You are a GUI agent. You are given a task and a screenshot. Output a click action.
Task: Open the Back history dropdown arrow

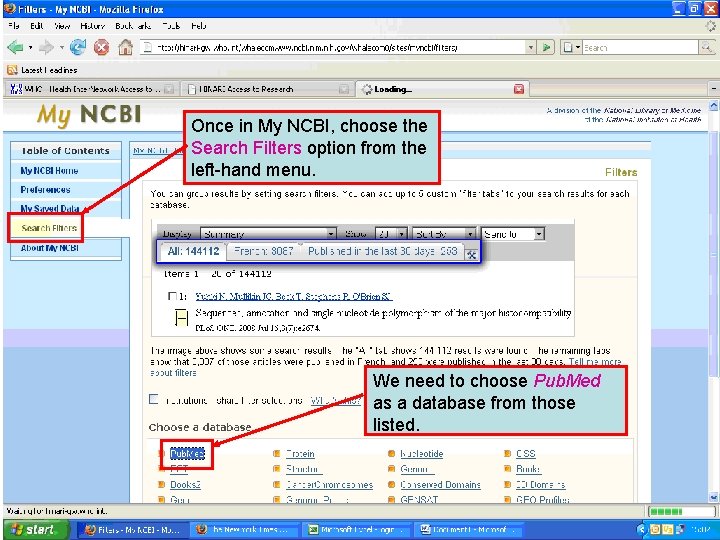pyautogui.click(x=30, y=48)
